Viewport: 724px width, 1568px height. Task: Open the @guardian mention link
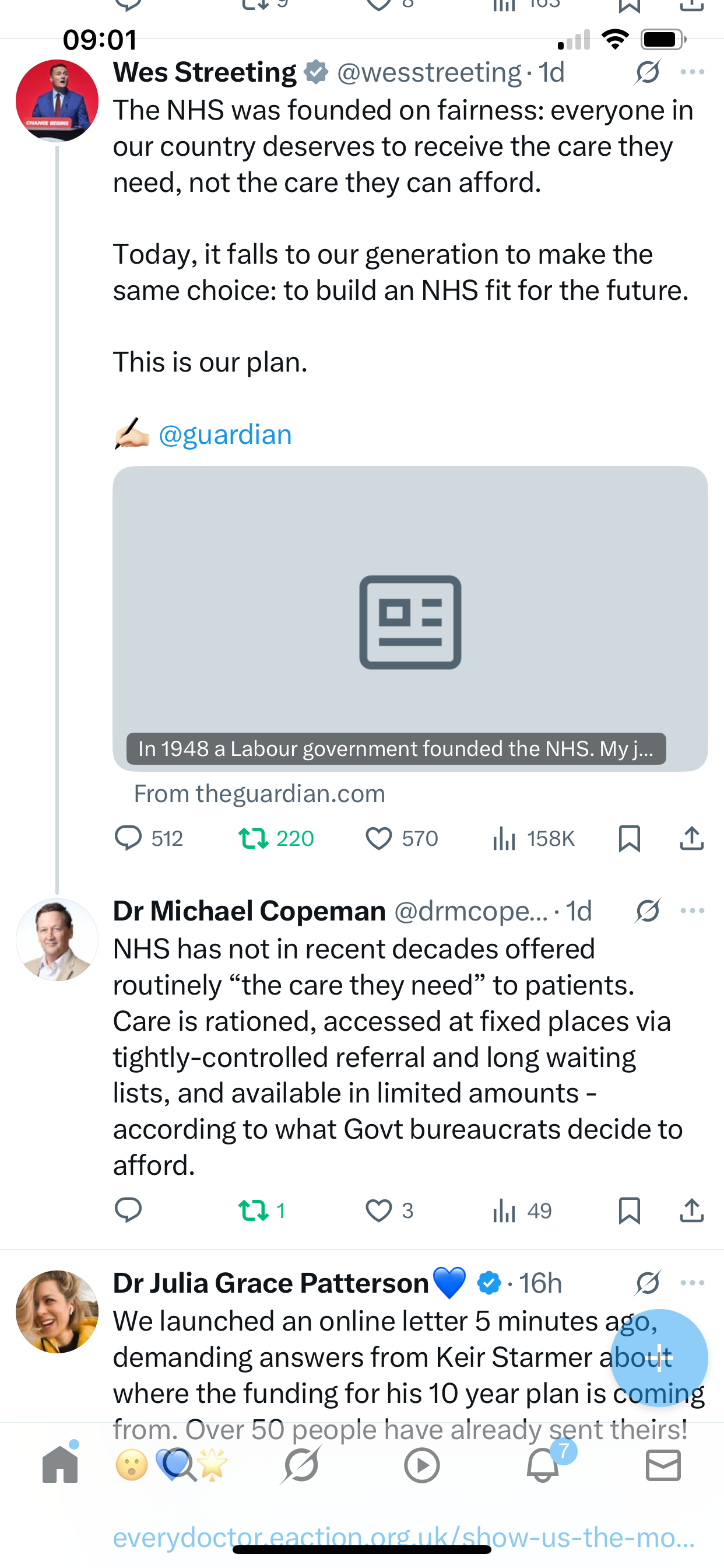tap(225, 435)
